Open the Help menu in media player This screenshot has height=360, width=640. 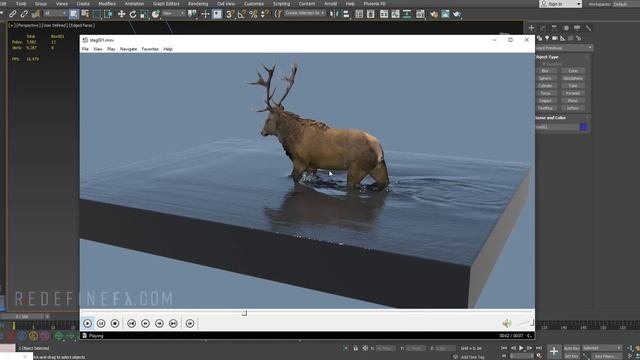pyautogui.click(x=168, y=49)
